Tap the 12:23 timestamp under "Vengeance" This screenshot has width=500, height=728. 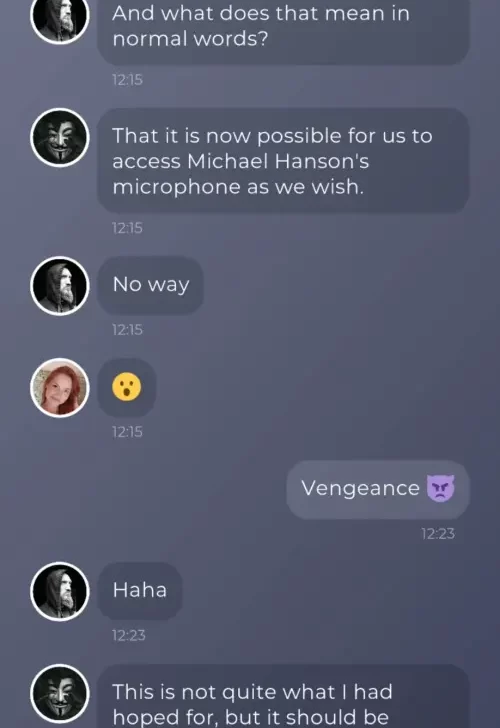(438, 534)
